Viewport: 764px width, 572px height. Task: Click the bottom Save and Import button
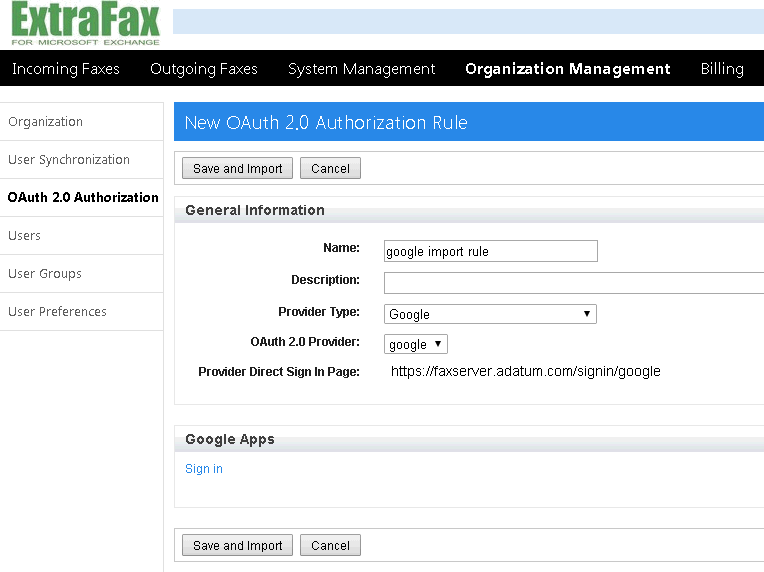tap(237, 545)
